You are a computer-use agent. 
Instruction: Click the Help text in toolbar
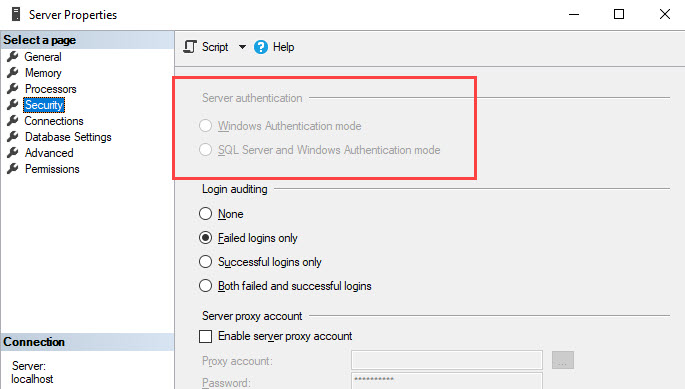coord(284,47)
